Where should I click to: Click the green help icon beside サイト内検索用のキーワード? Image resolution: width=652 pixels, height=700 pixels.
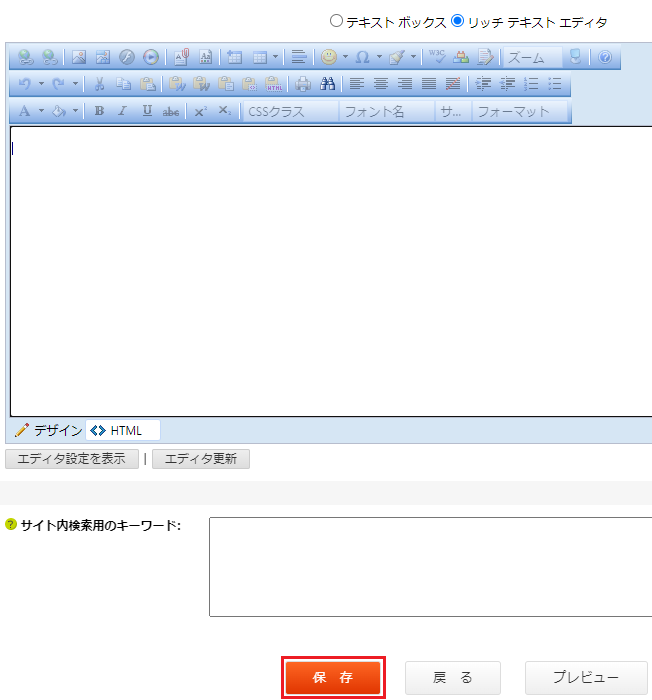tap(11, 524)
